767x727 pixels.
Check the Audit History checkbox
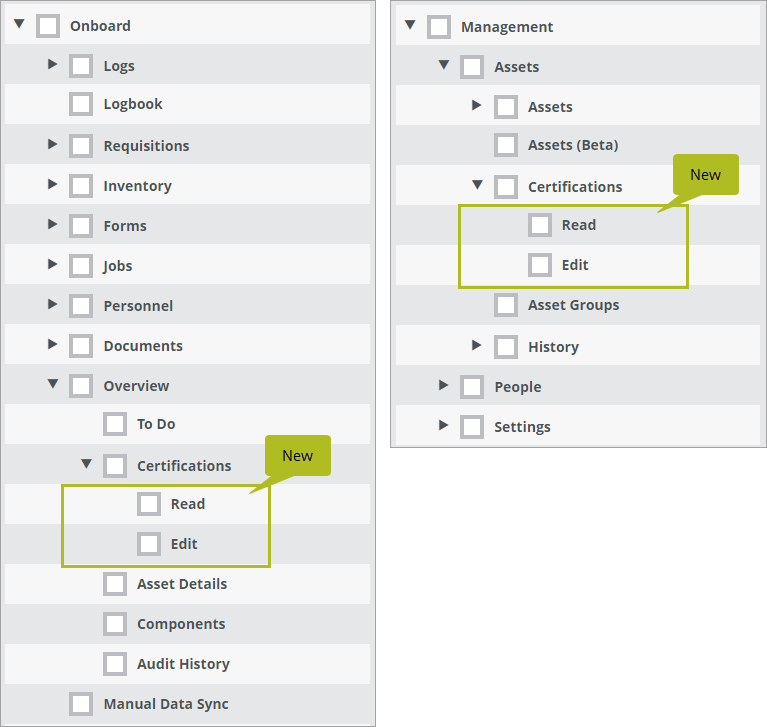coord(115,664)
